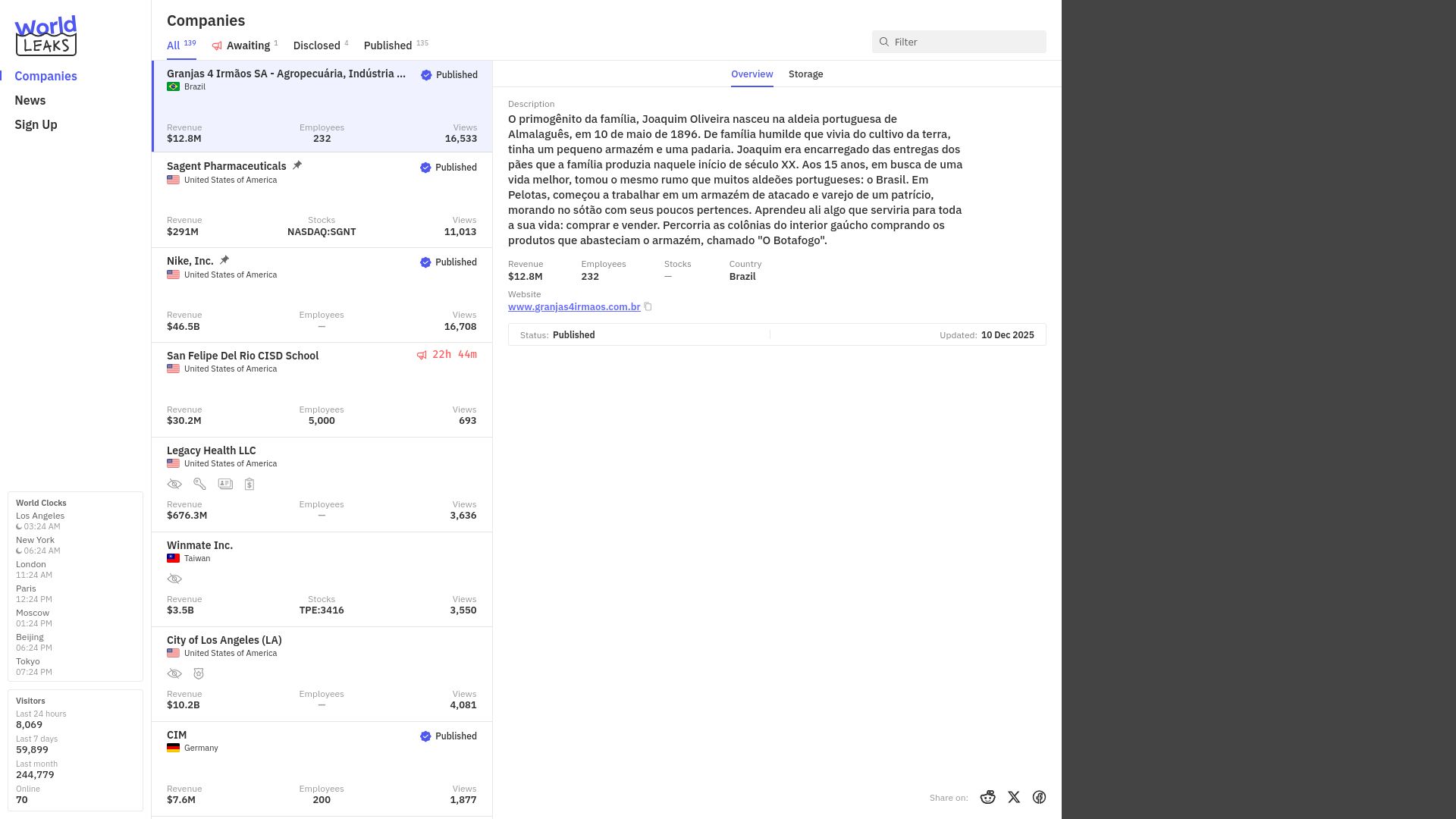This screenshot has width=1456, height=819.
Task: Show Disclosed companies tab
Action: click(x=321, y=45)
